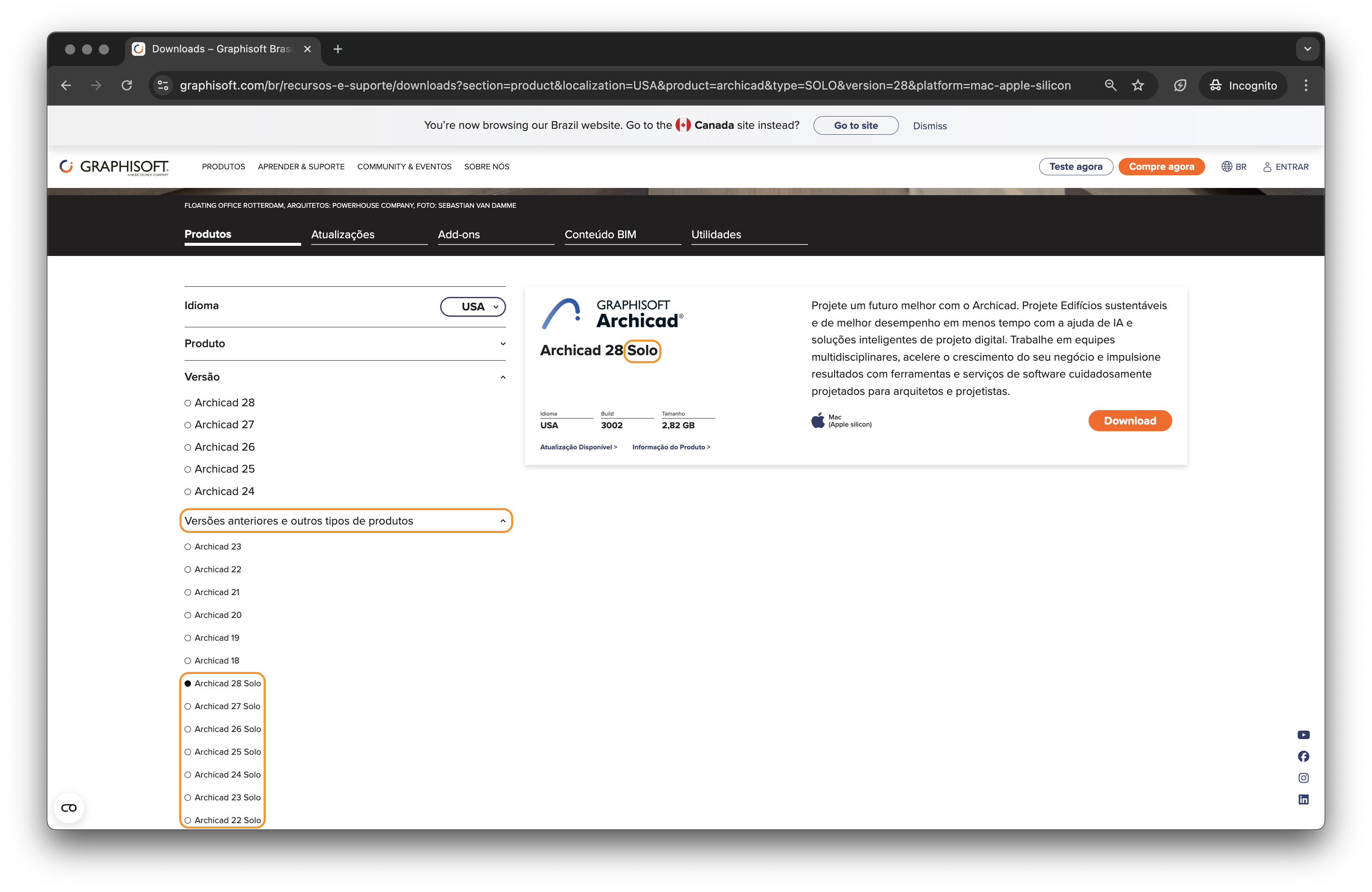Click the Mac Apple silicon platform icon
Viewport: 1372px width, 892px height.
[x=817, y=420]
